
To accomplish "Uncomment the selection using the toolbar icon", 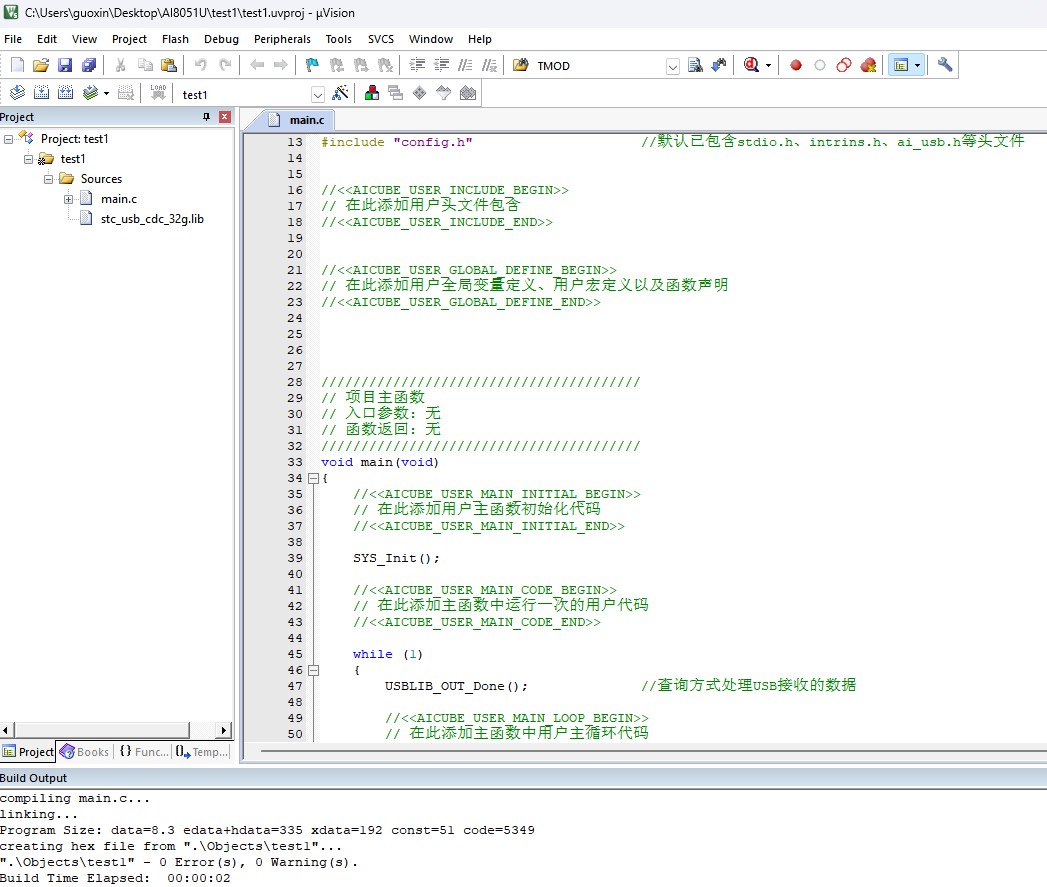I will 489,65.
